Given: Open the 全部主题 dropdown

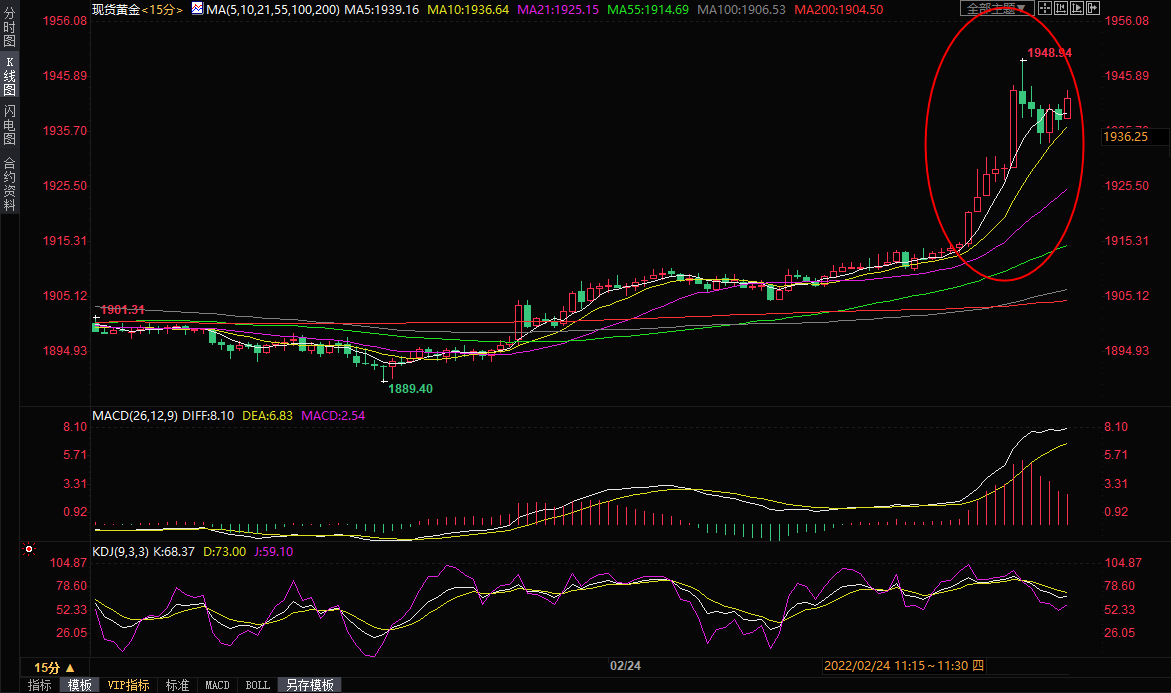Looking at the screenshot, I should (996, 8).
